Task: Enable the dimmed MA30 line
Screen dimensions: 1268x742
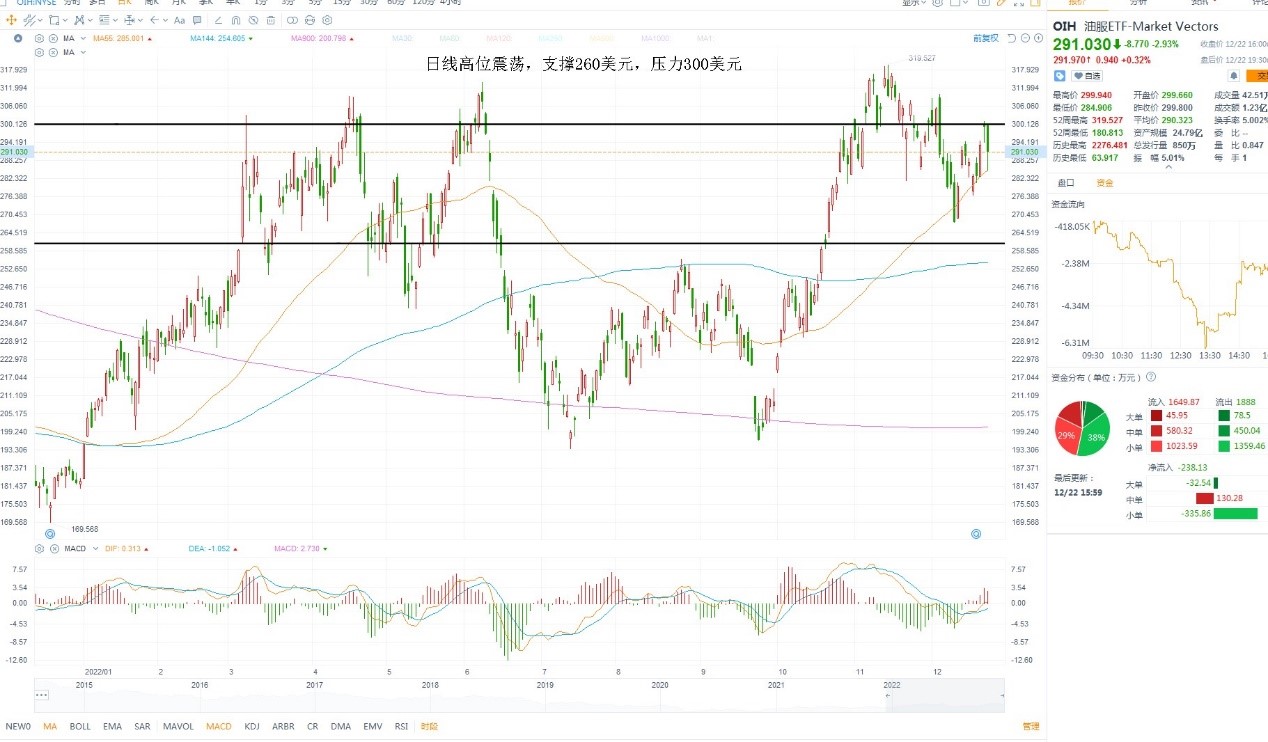Action: coord(403,38)
